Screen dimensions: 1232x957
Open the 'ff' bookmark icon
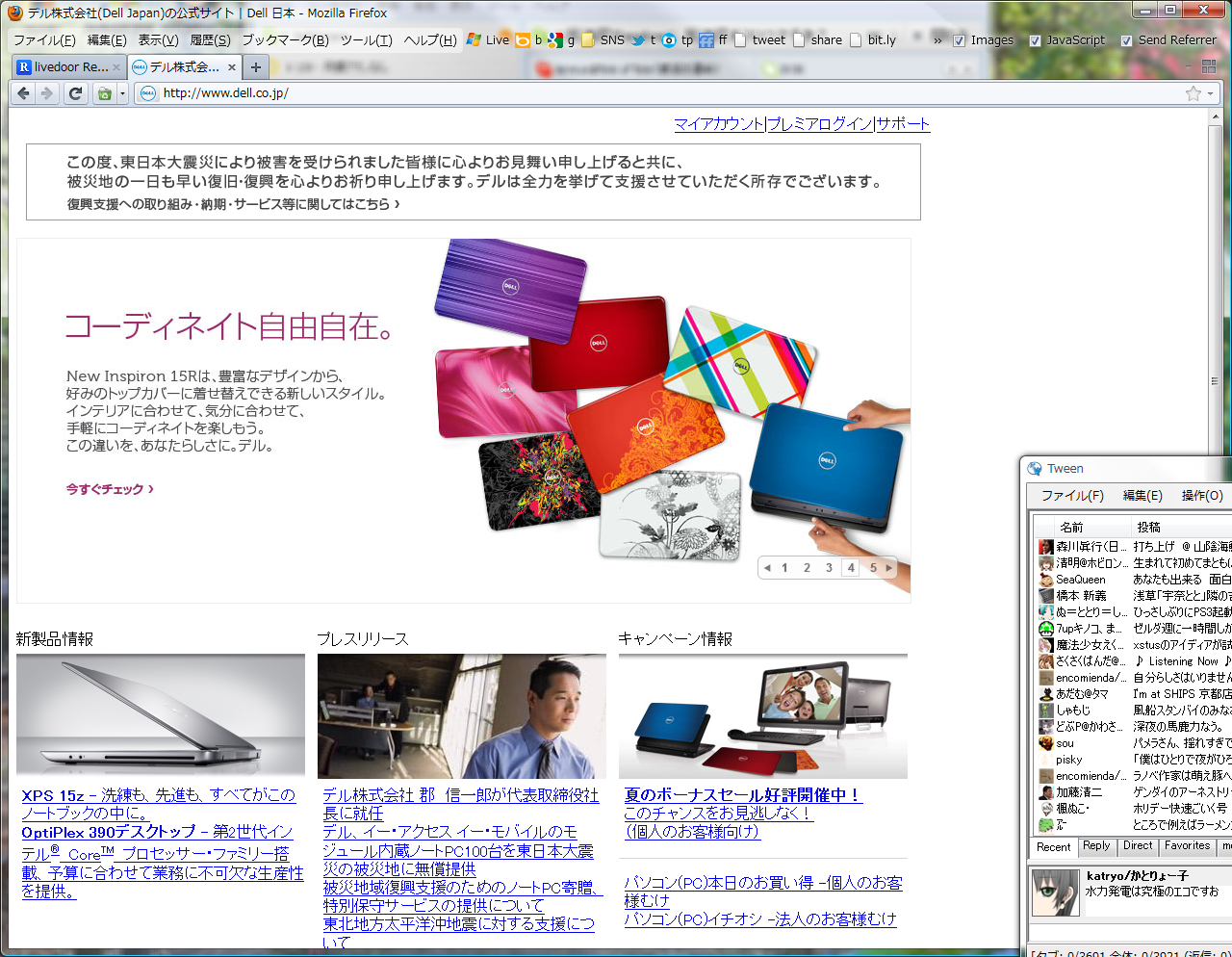(x=713, y=40)
